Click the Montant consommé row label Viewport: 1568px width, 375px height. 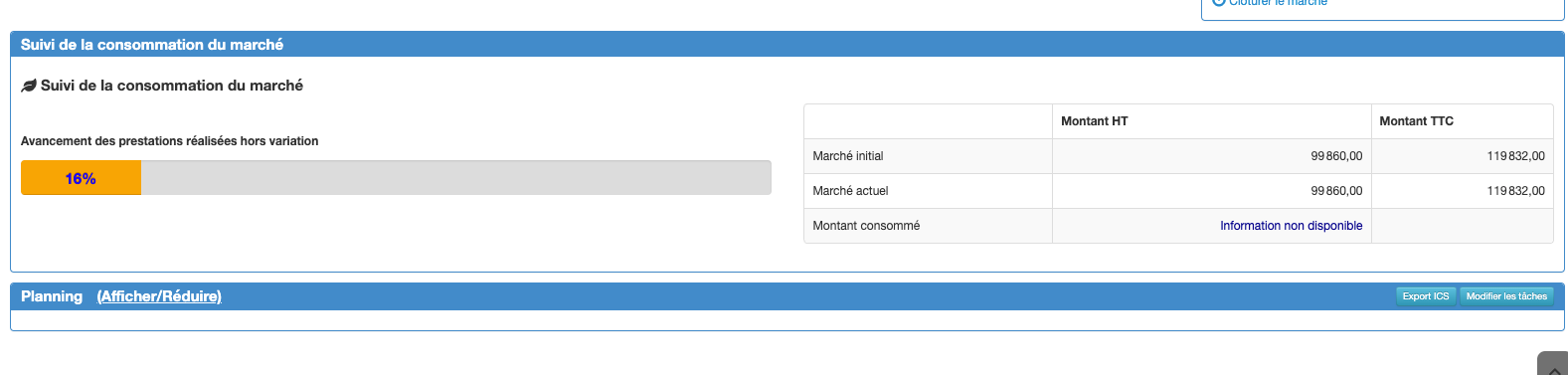pyautogui.click(x=866, y=226)
